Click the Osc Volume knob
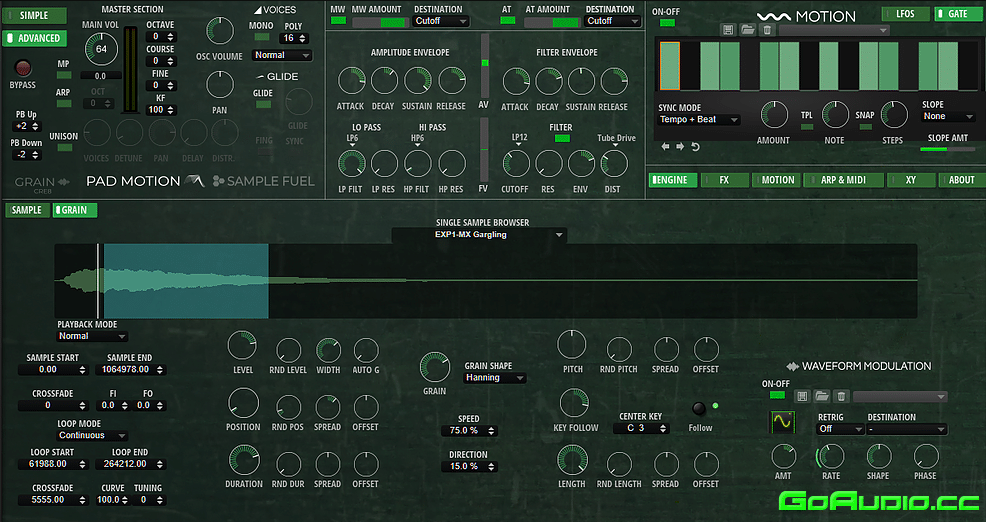Image resolution: width=986 pixels, height=522 pixels. 219,30
